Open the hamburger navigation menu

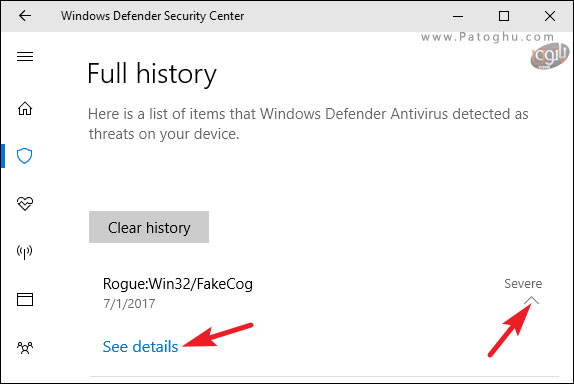[x=25, y=56]
